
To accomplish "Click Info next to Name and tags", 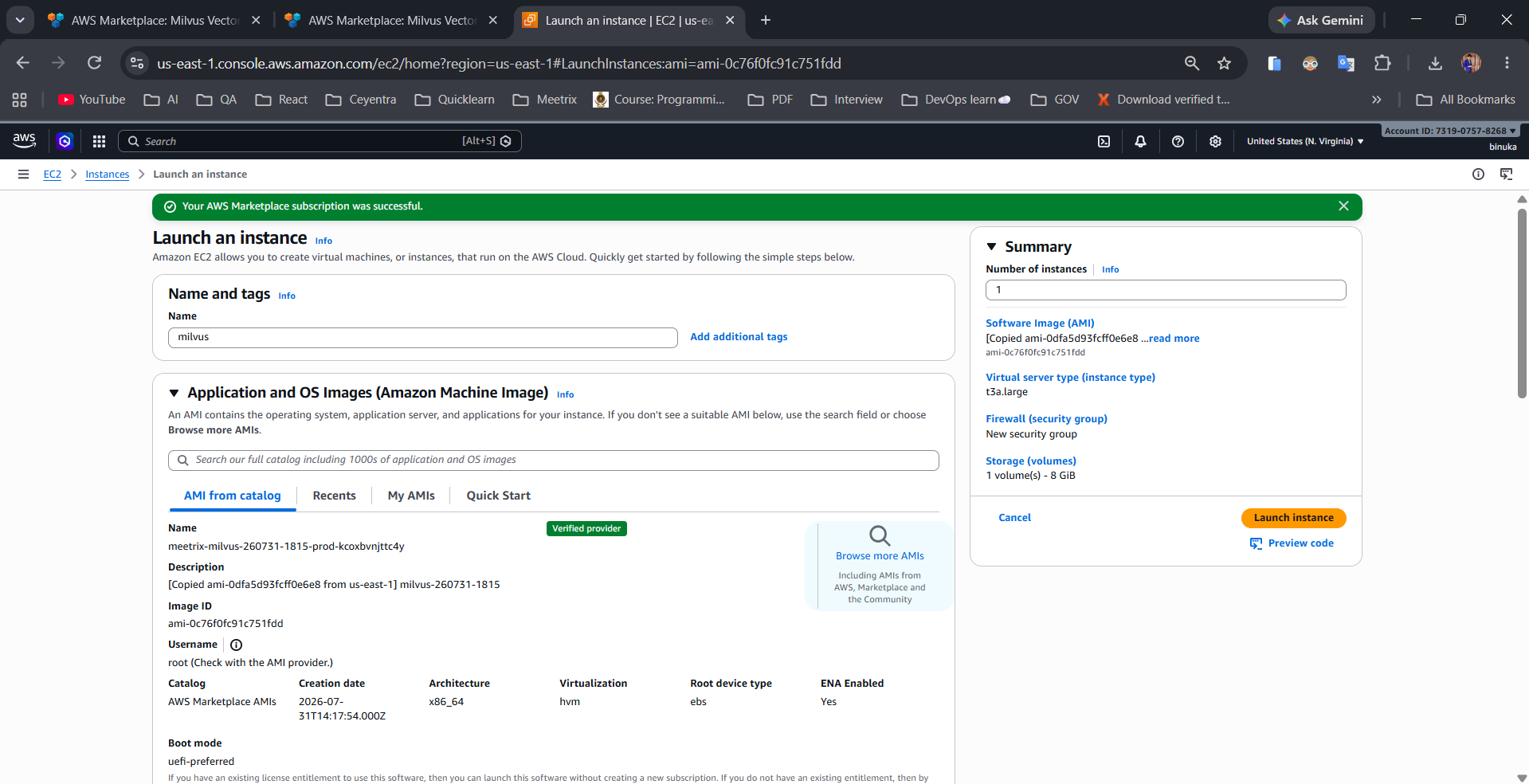I will pos(287,296).
